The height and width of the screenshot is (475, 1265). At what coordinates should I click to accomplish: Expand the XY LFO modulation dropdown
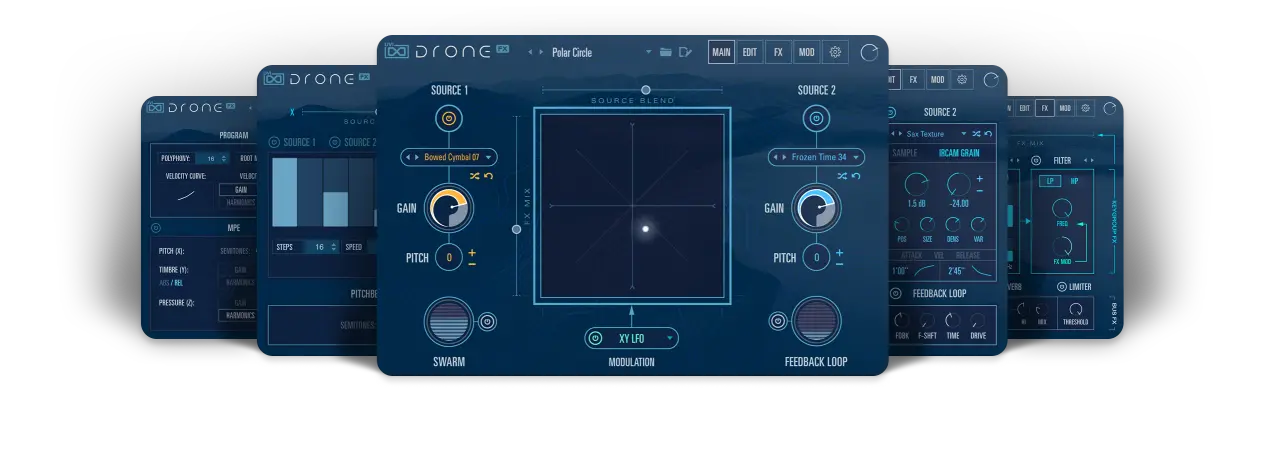pyautogui.click(x=631, y=338)
